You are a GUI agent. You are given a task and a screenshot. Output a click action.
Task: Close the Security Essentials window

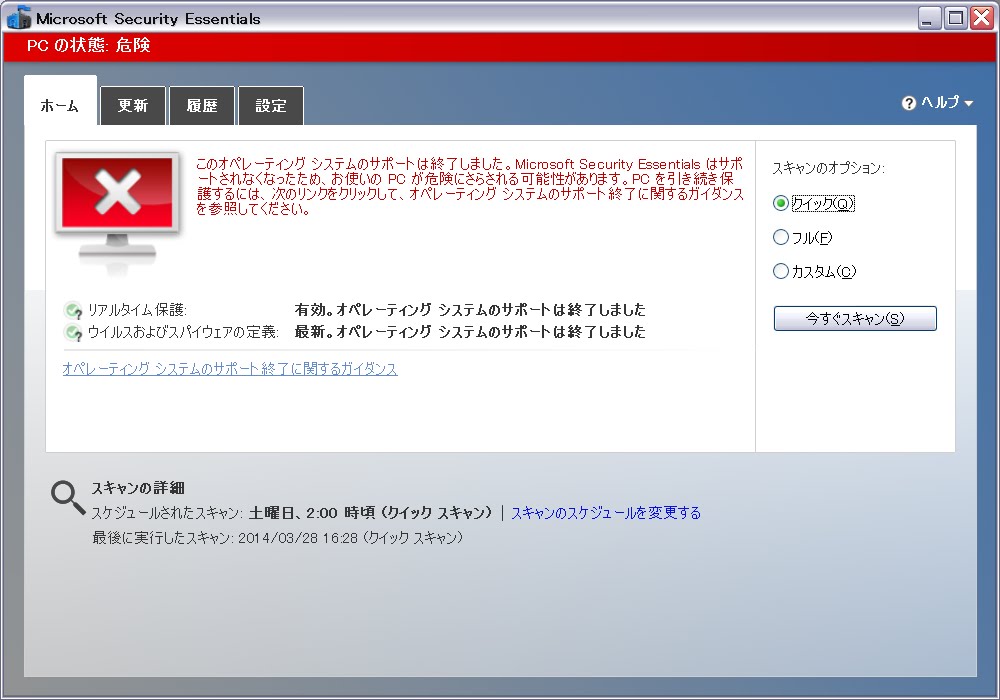coord(982,18)
